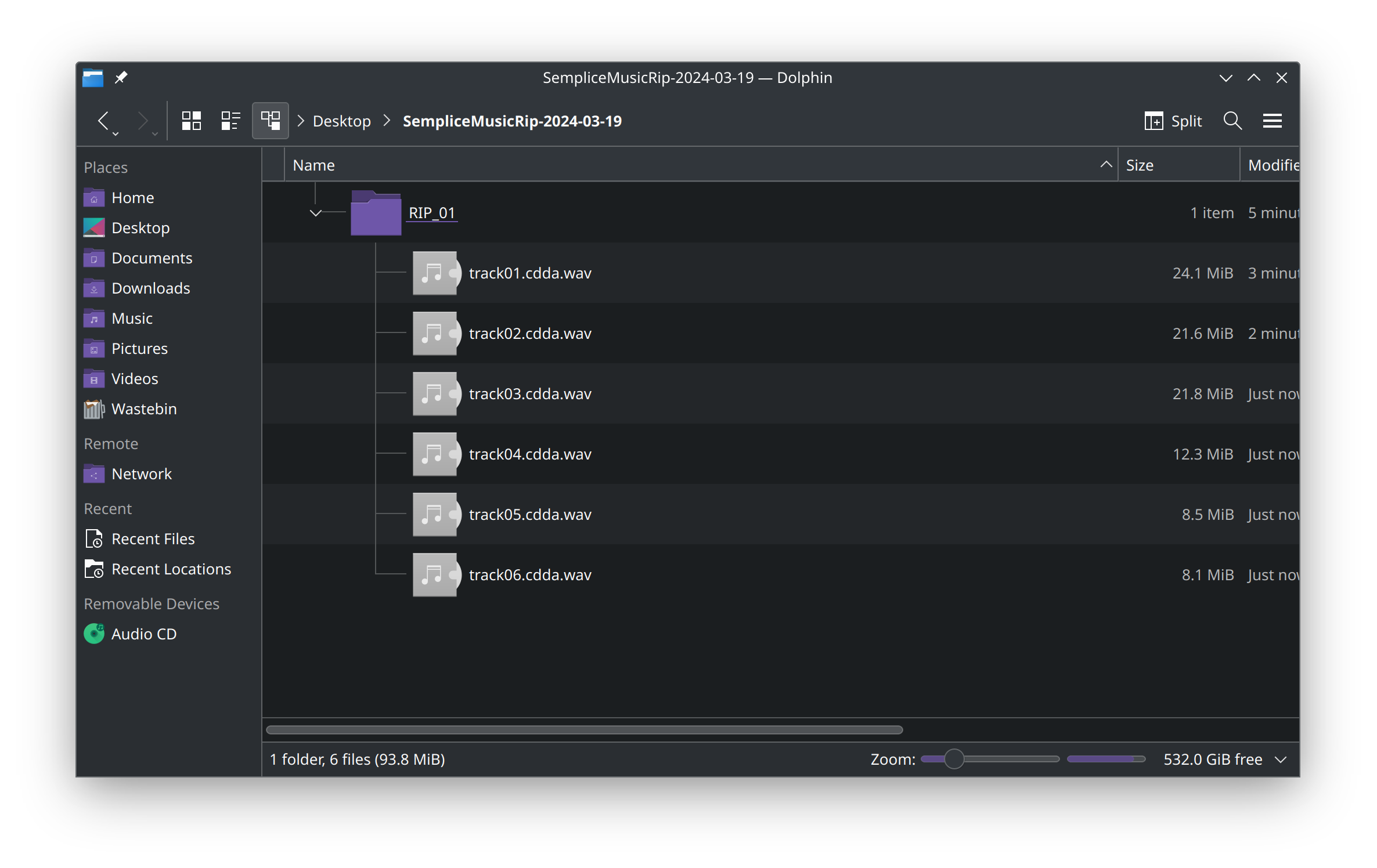Navigate to Desktop via breadcrumb
This screenshot has width=1377, height=868.
[341, 121]
